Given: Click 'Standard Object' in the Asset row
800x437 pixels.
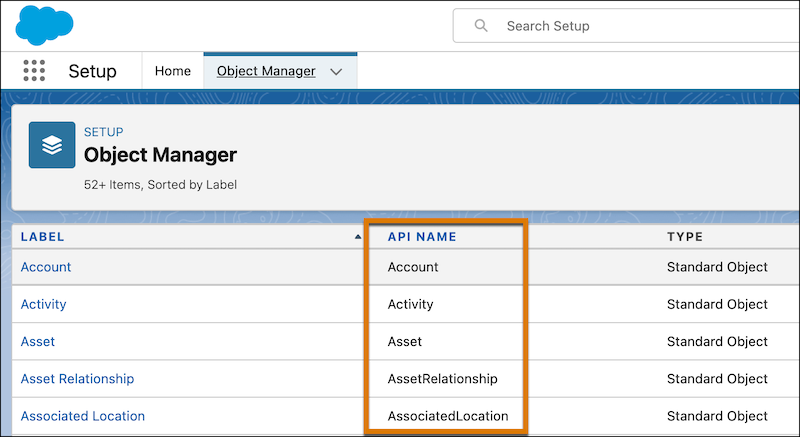Looking at the screenshot, I should (717, 342).
